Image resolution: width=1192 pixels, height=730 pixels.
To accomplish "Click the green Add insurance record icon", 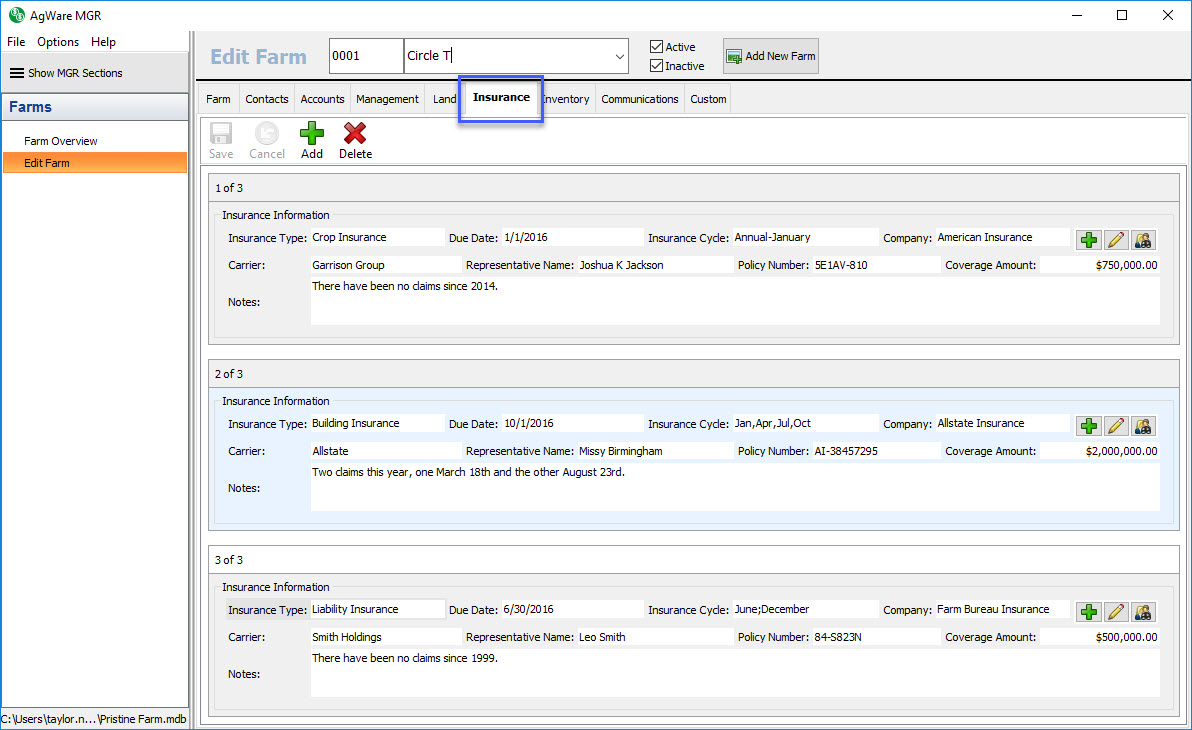I will [312, 140].
